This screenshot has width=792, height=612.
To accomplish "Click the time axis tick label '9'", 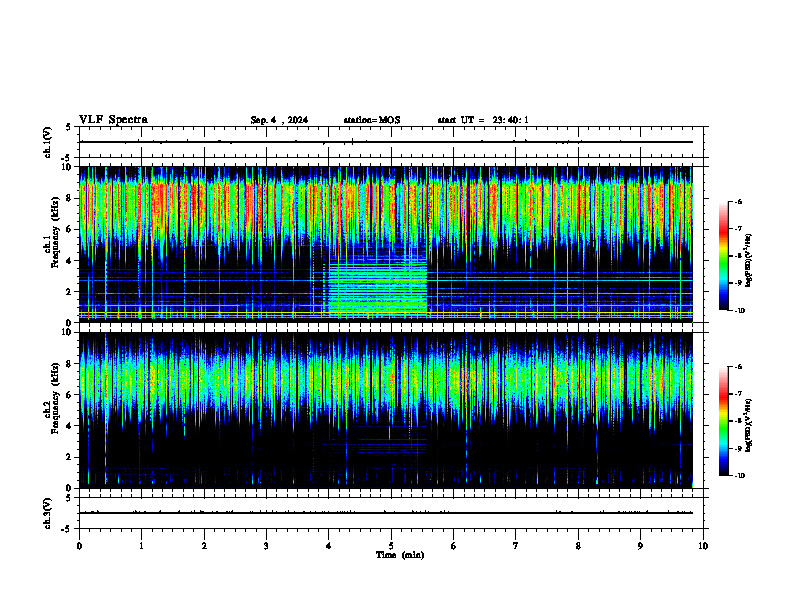I will pyautogui.click(x=640, y=546).
